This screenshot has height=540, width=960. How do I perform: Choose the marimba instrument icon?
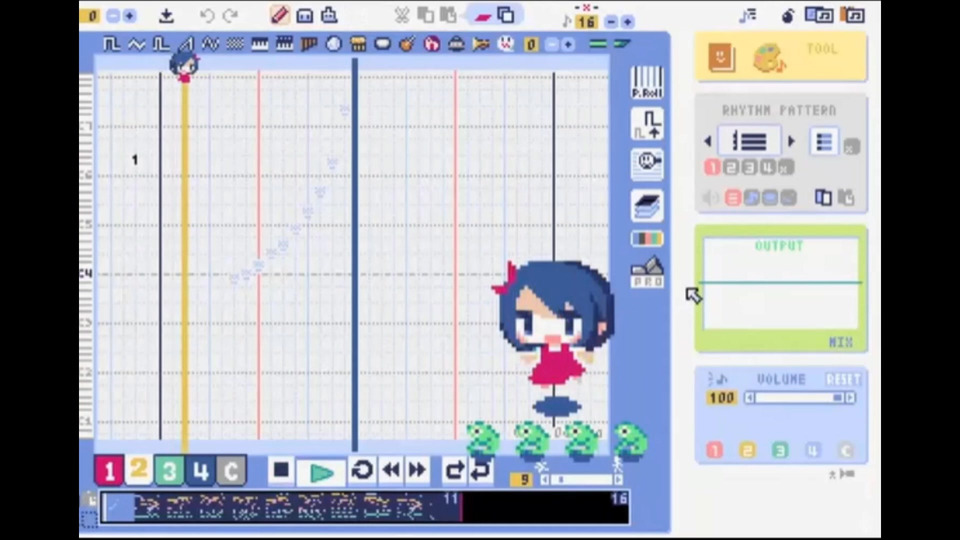(358, 44)
